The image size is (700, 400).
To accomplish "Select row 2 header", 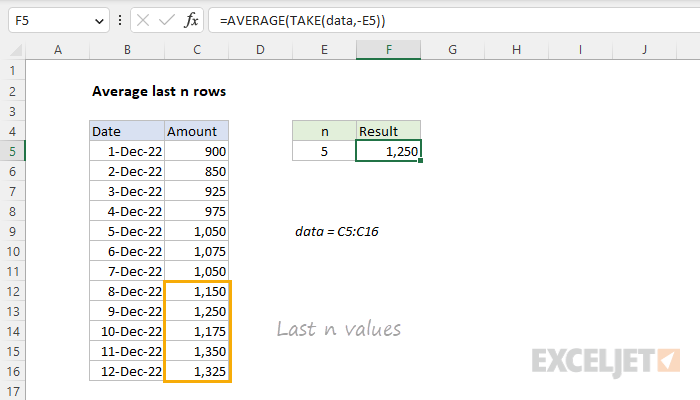I will (12, 91).
